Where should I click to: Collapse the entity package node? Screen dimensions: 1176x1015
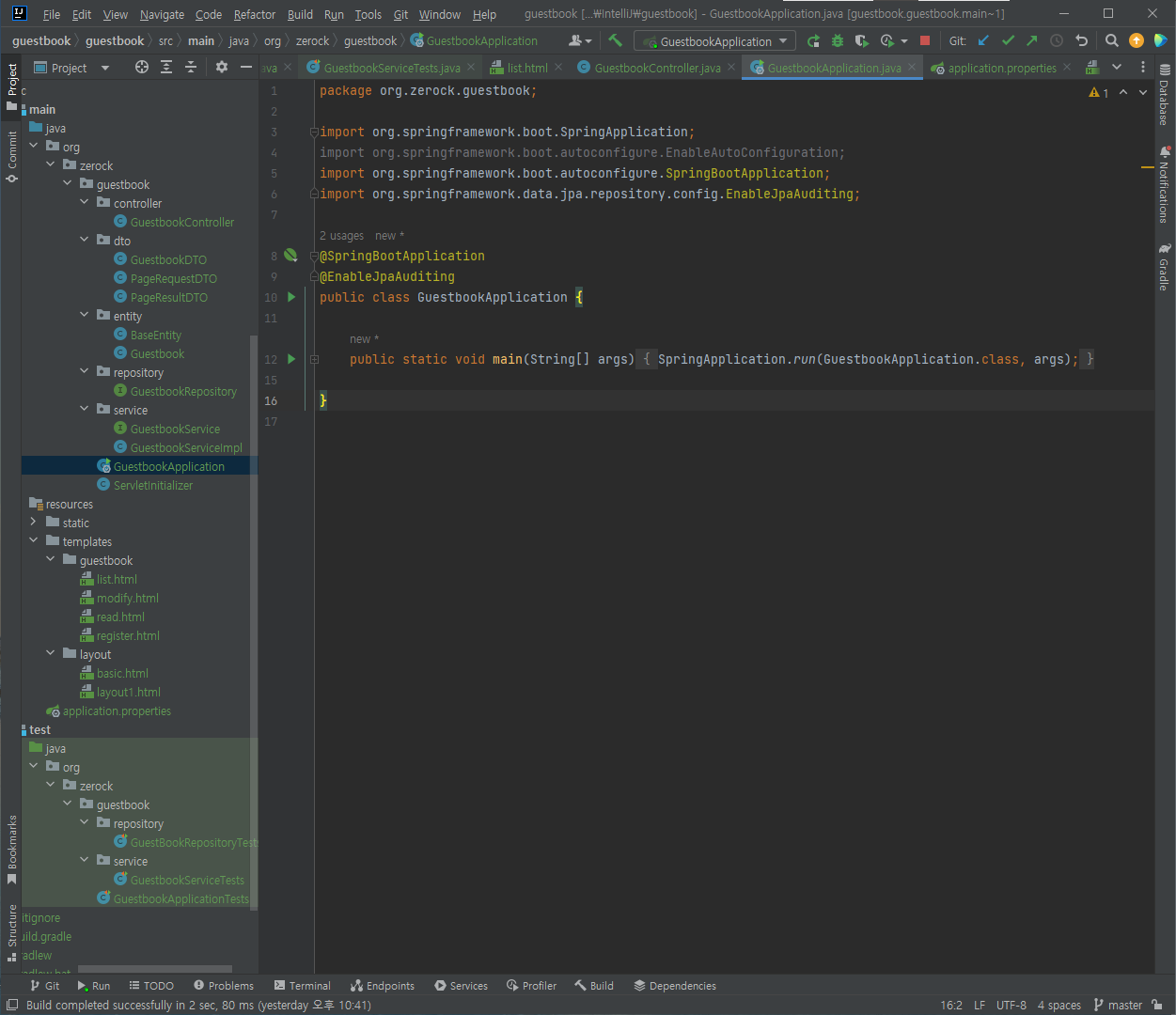85,315
